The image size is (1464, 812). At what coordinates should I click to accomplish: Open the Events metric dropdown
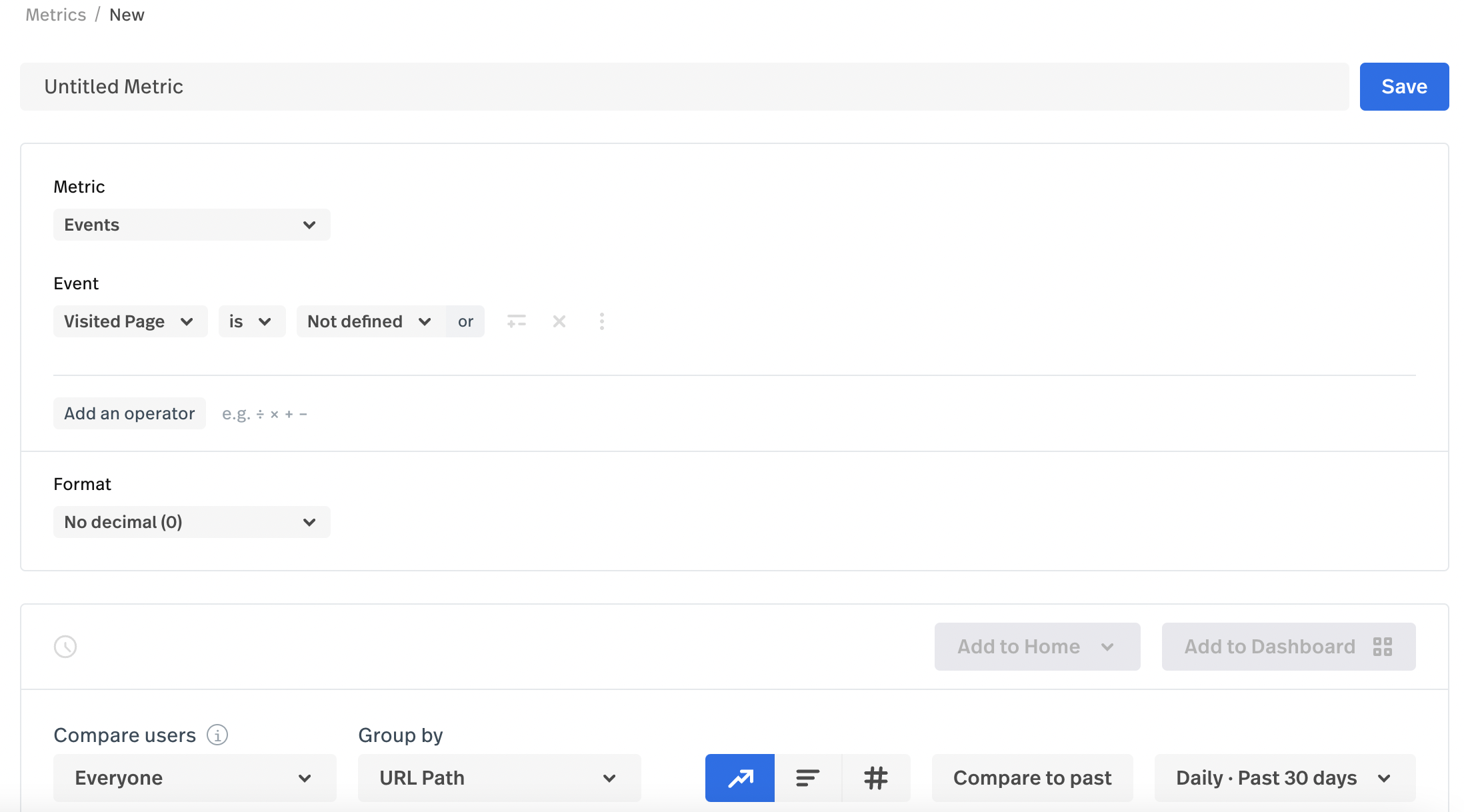tap(191, 225)
